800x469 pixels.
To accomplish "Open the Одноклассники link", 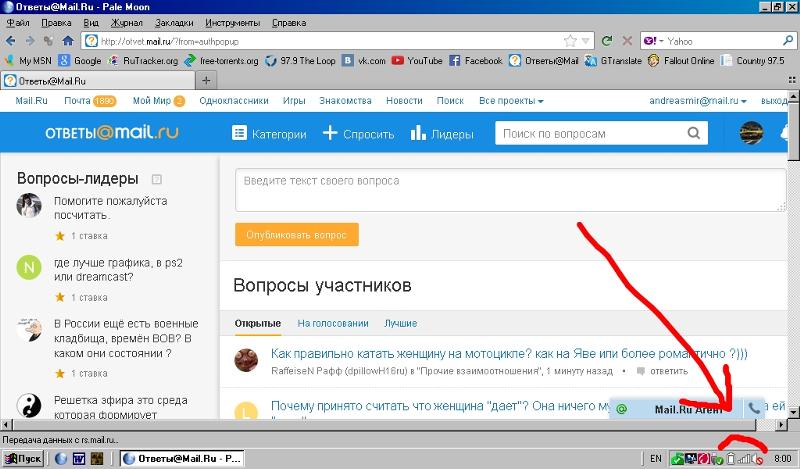I will pos(234,101).
